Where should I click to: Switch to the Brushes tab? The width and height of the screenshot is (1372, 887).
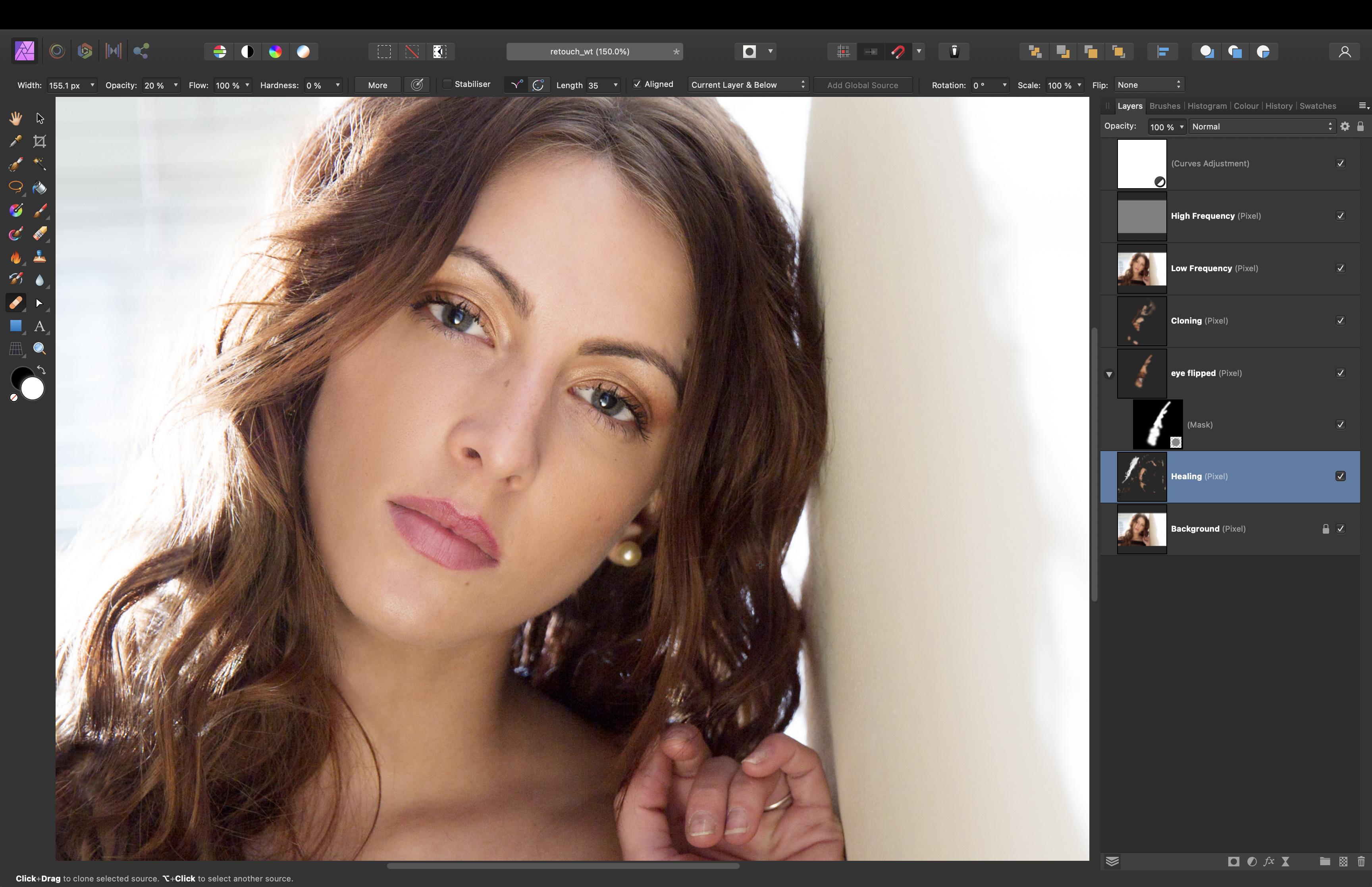pyautogui.click(x=1164, y=105)
